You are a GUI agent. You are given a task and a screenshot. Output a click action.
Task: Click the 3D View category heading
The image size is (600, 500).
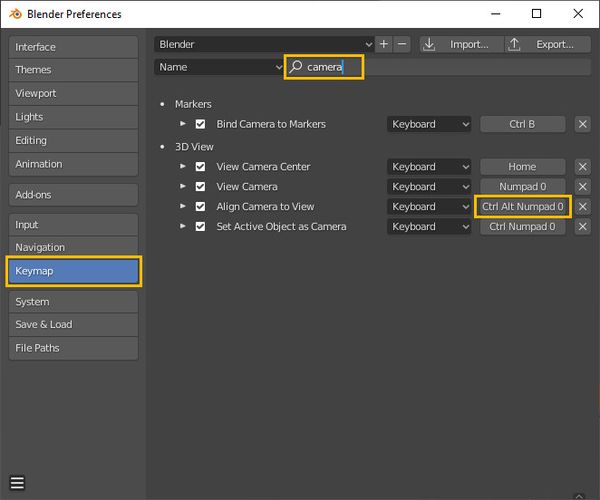coord(194,147)
